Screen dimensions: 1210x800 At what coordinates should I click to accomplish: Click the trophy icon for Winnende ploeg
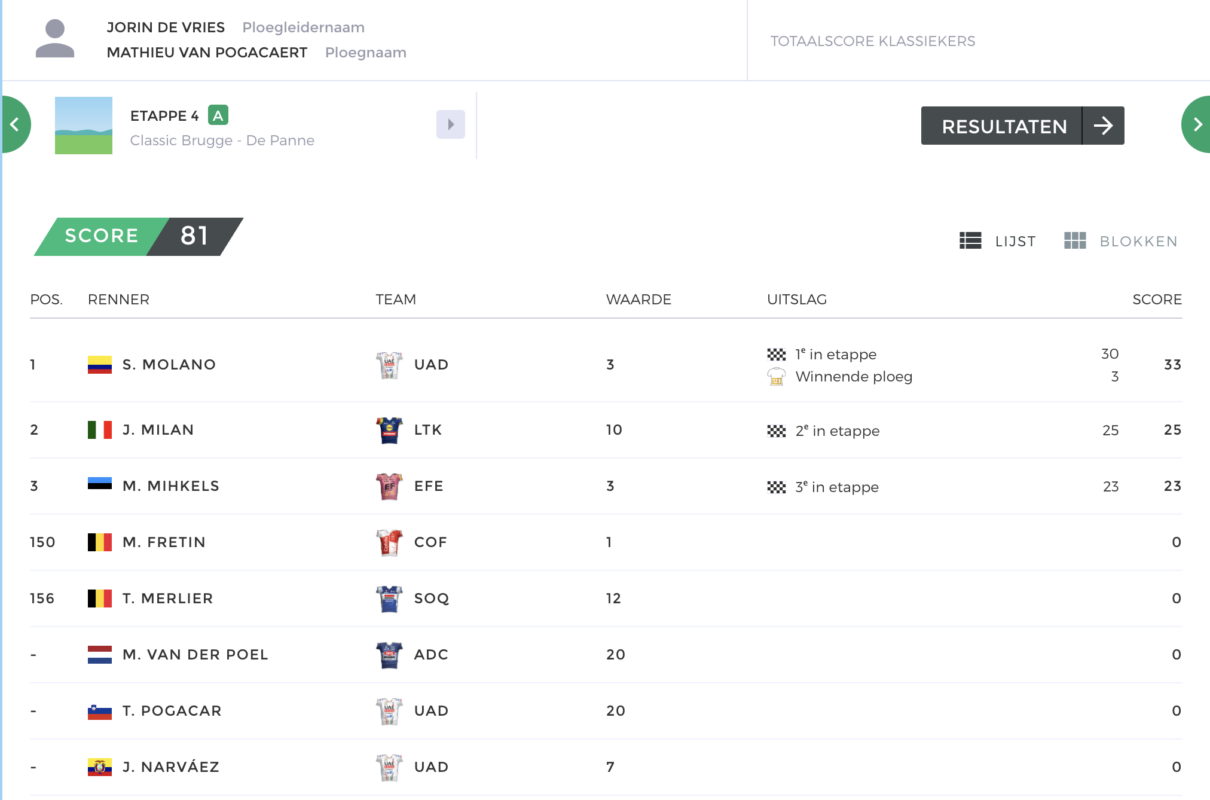click(776, 377)
